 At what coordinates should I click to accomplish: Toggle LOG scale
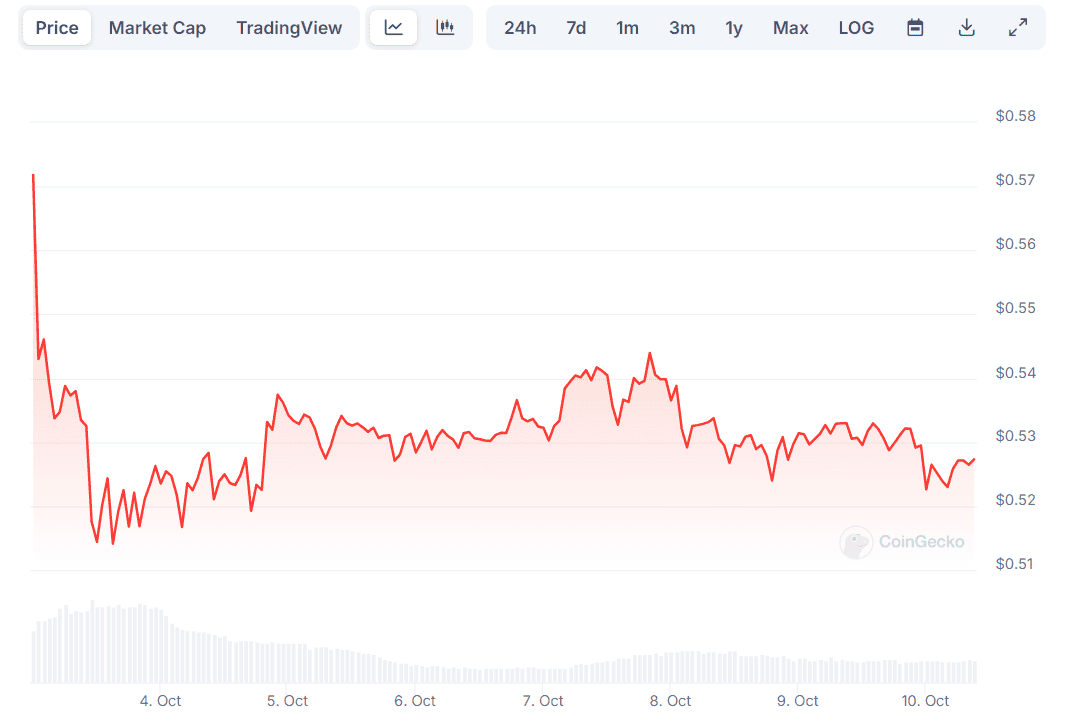point(856,28)
